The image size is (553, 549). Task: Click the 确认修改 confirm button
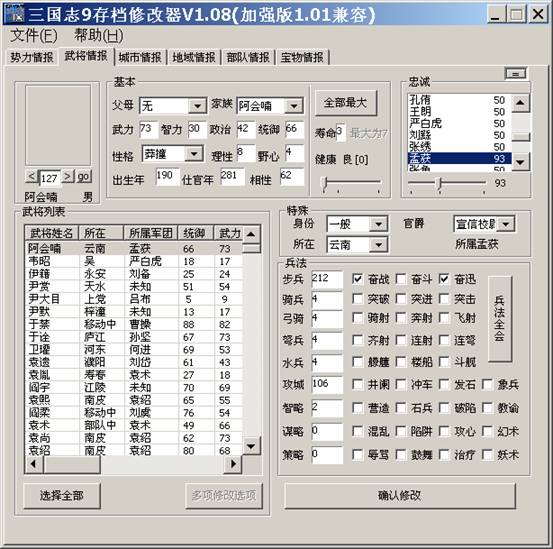tap(400, 495)
